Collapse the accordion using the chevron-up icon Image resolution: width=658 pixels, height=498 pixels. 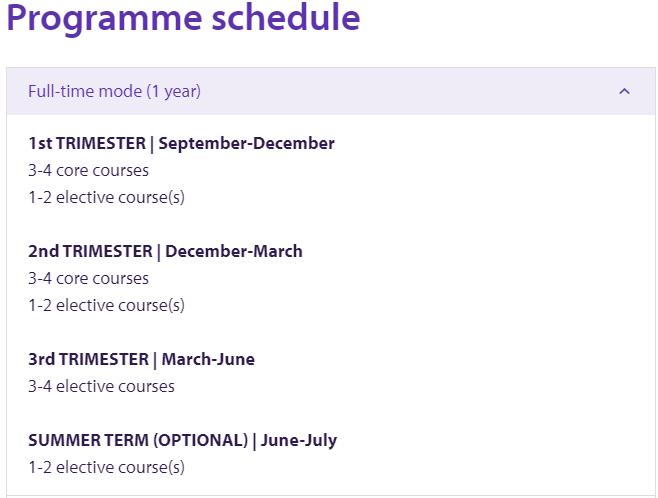coord(624,91)
